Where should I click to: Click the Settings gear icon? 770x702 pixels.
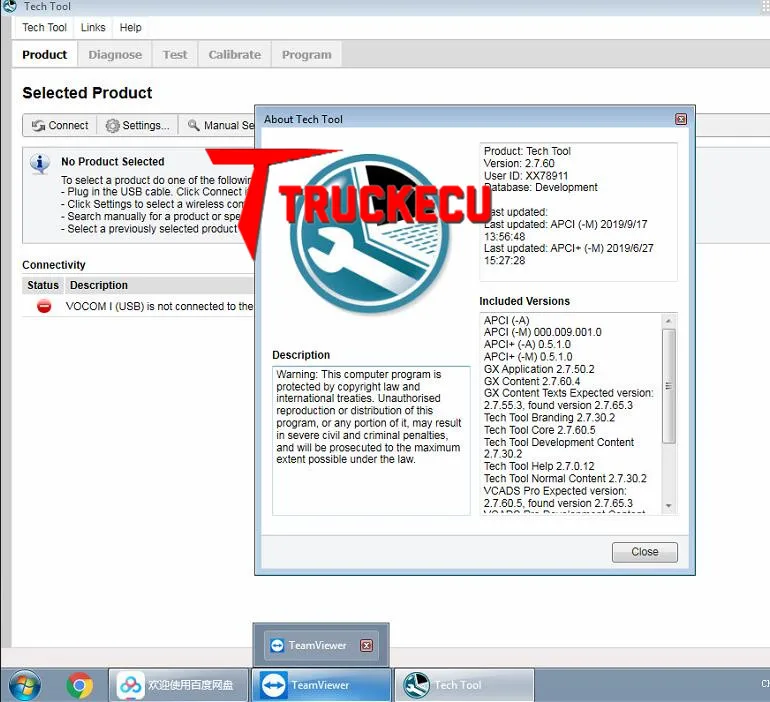pos(112,126)
